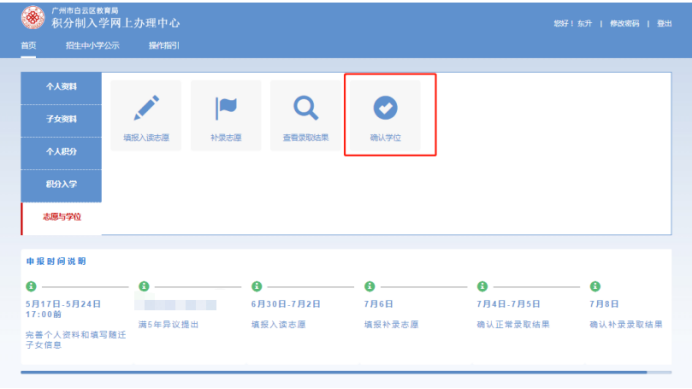Click the 确认补录录取结果 text
This screenshot has height=389, width=692.
[626, 325]
